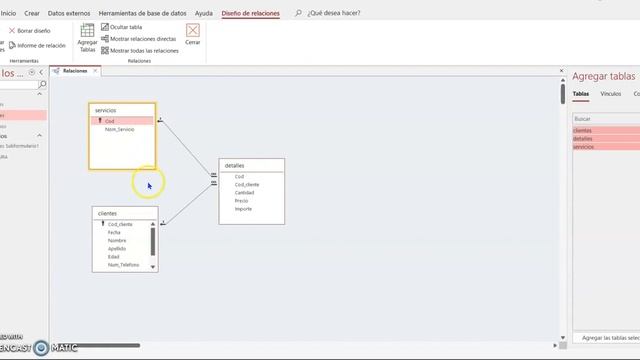Open the Inicio ribbon tab

(8, 13)
